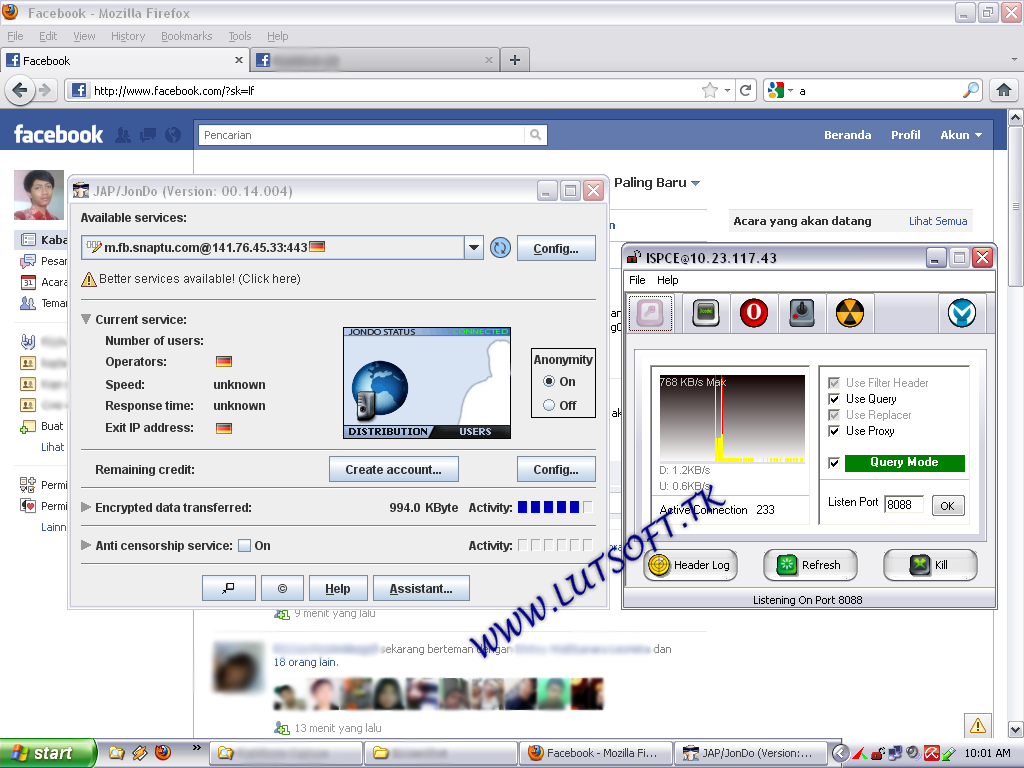Click the radioactive hazard icon in ISPCE
This screenshot has height=768, width=1024.
[850, 313]
